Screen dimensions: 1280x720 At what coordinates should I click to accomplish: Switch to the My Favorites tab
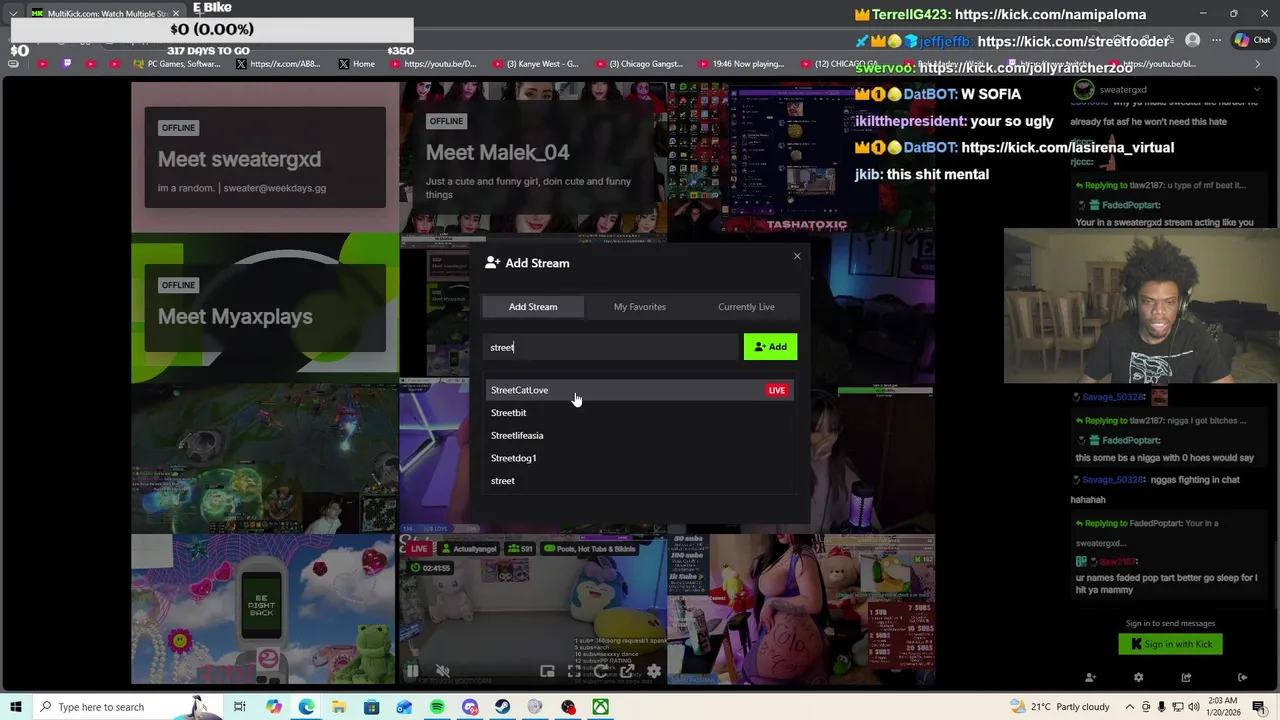point(640,307)
